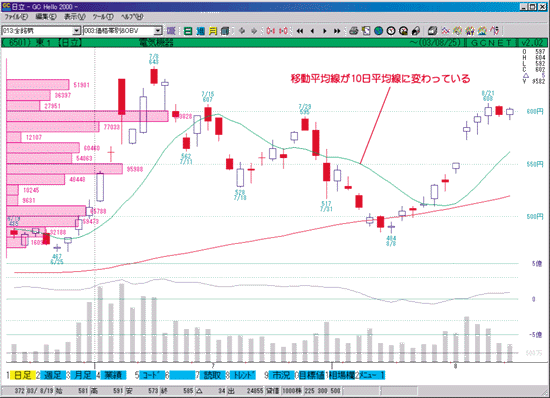The image size is (550, 398).
Task: Click the トレンド function button
Action: point(243,375)
